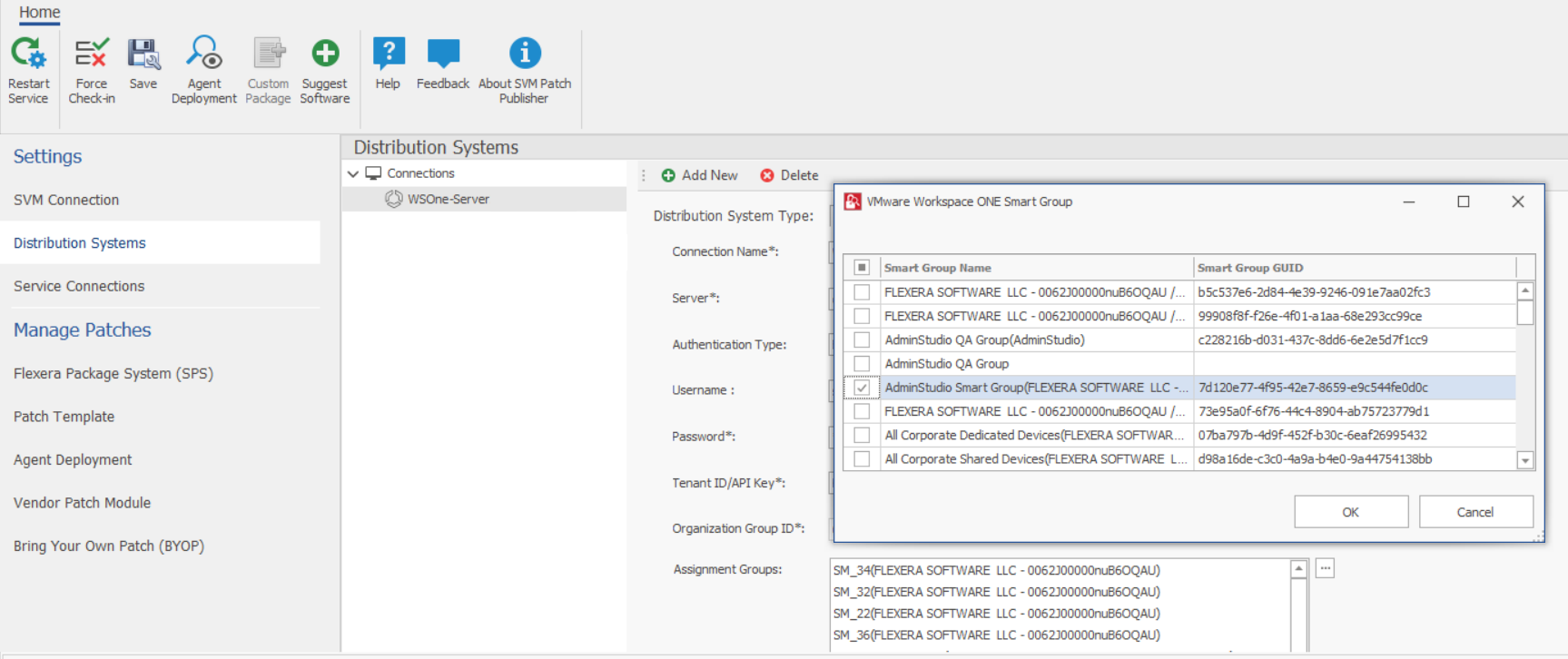Viewport: 1568px width, 659px height.
Task: Open Vendor Patch Module page
Action: pos(82,503)
